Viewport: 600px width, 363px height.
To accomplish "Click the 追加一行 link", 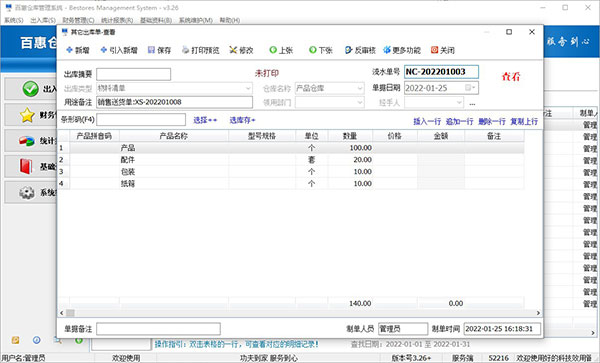I will pos(460,122).
